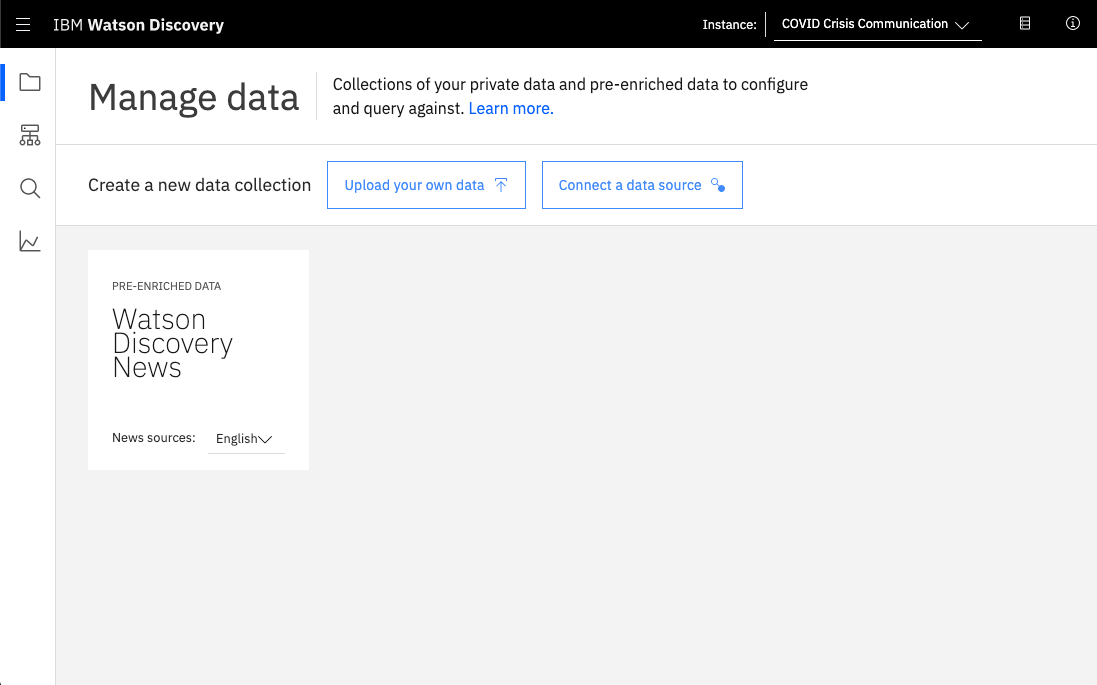Expand the COVID Crisis Communication instance dropdown
Image resolution: width=1097 pixels, height=685 pixels.
(x=877, y=24)
